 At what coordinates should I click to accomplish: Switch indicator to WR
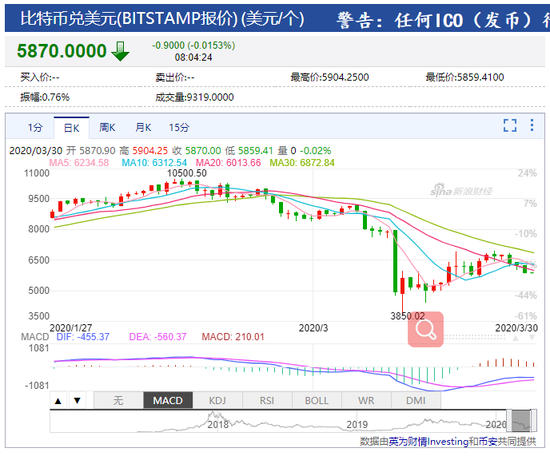pos(366,400)
